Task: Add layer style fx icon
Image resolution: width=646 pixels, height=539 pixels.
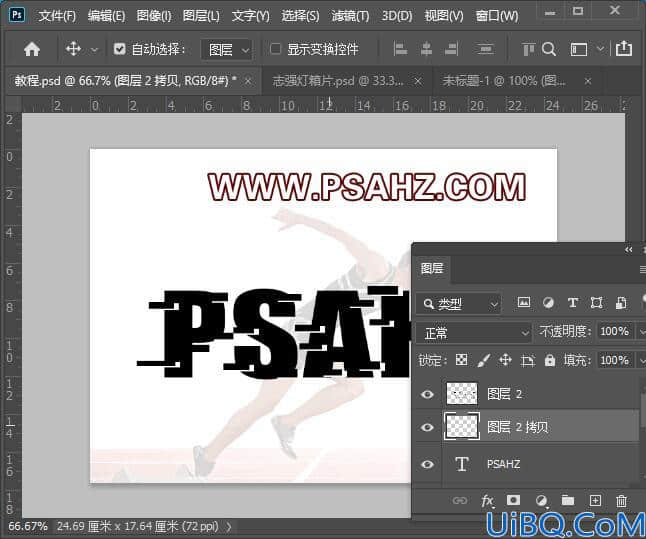Action: pyautogui.click(x=487, y=501)
